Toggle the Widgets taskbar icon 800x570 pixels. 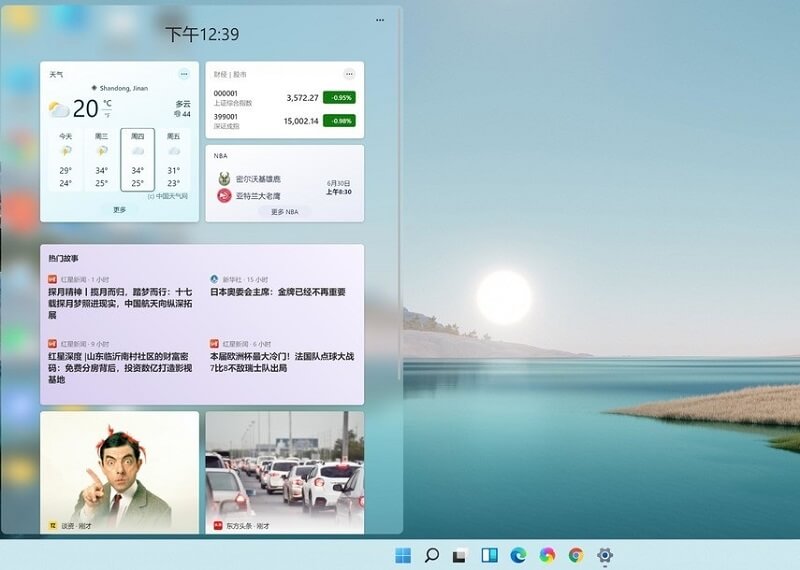pos(490,555)
